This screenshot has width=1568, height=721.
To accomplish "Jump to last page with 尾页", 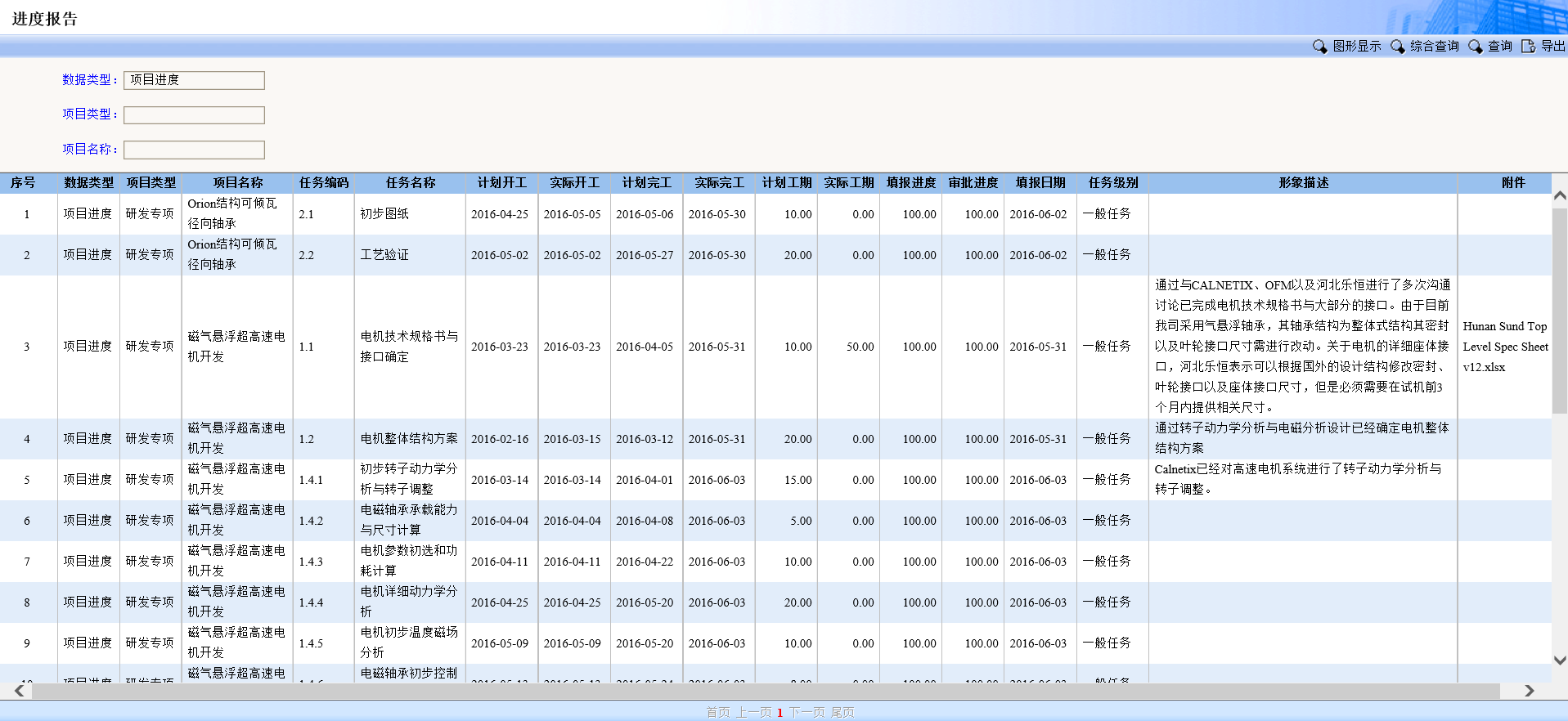I will point(842,713).
